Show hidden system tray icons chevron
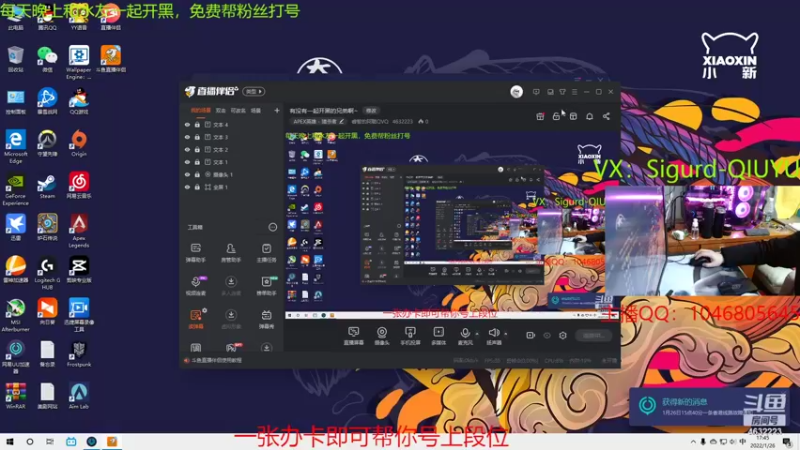 [693, 442]
